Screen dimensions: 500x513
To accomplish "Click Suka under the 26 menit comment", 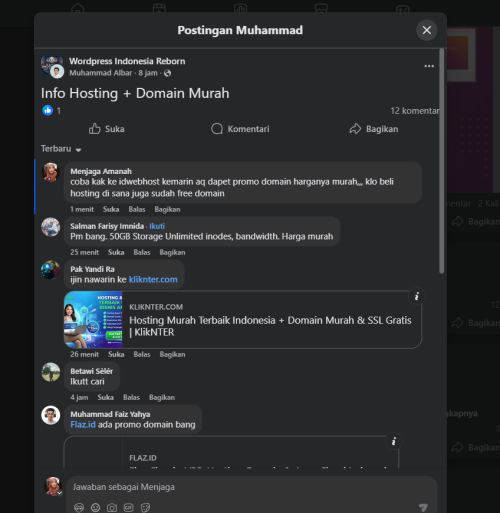I will [116, 354].
